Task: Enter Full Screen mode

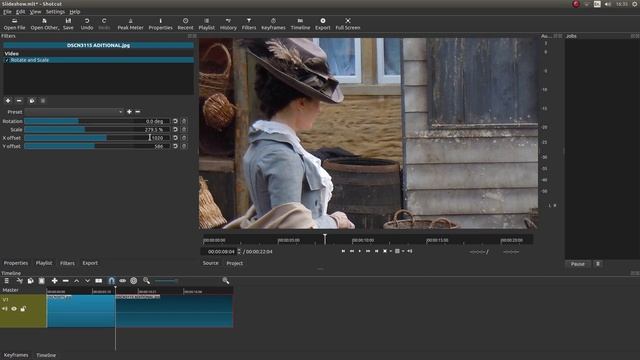Action: coord(348,24)
